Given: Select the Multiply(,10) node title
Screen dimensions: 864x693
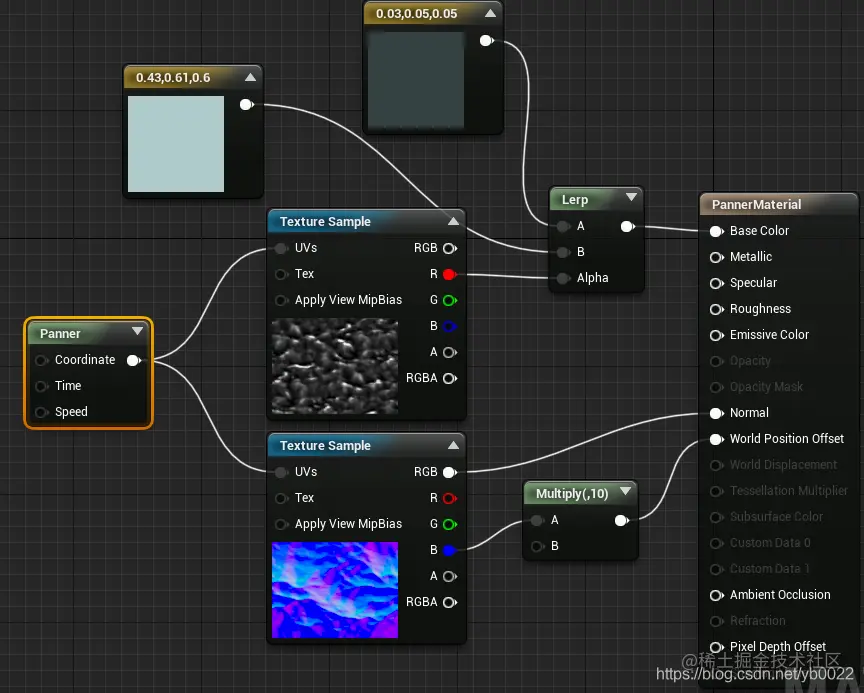Looking at the screenshot, I should point(572,494).
